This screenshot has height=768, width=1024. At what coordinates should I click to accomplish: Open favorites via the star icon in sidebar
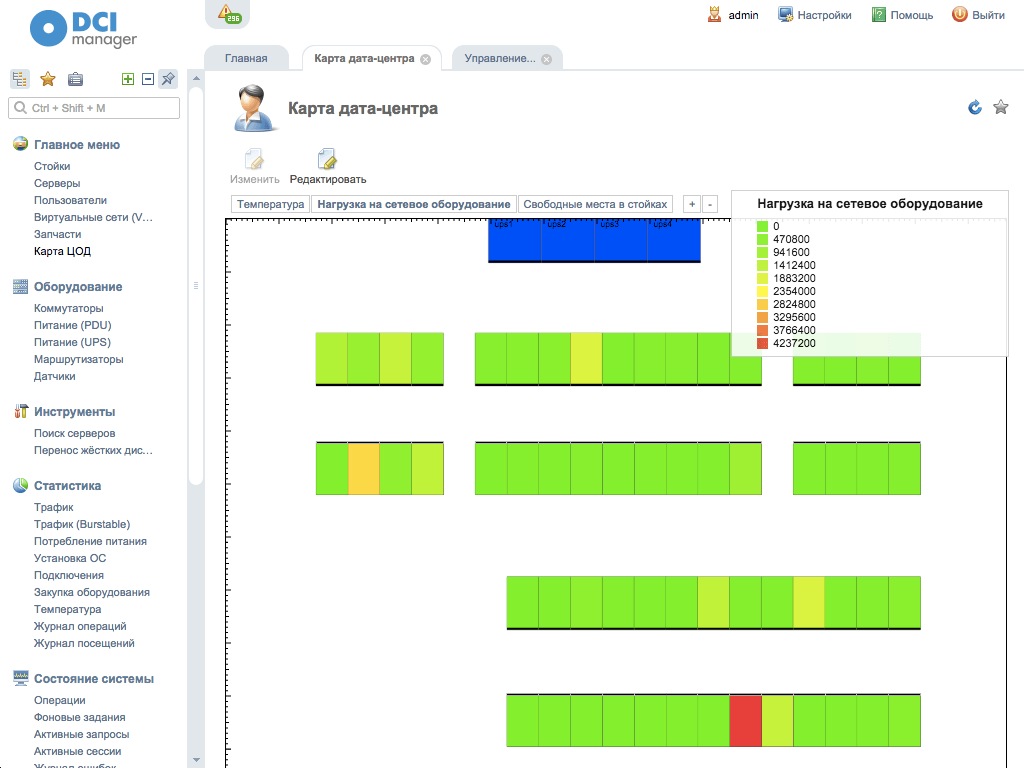pyautogui.click(x=47, y=78)
